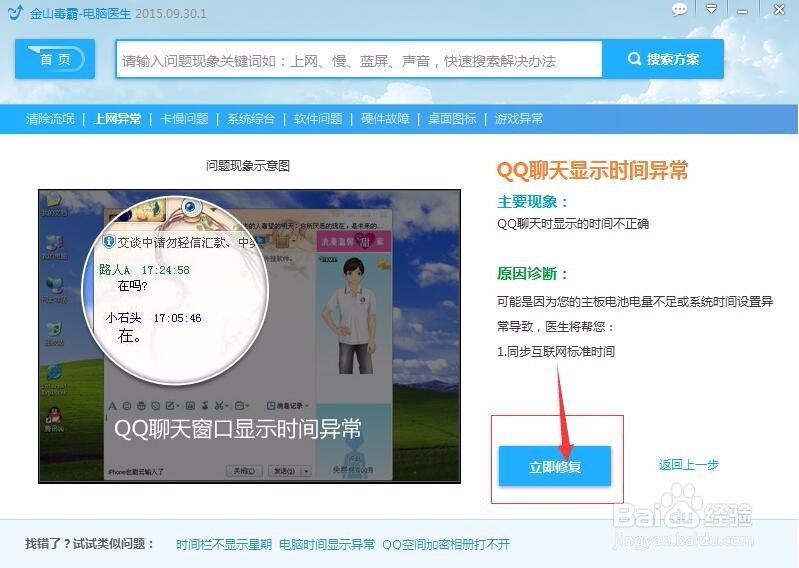This screenshot has width=799, height=568.
Task: Open the 系统综合 category
Action: tap(251, 119)
